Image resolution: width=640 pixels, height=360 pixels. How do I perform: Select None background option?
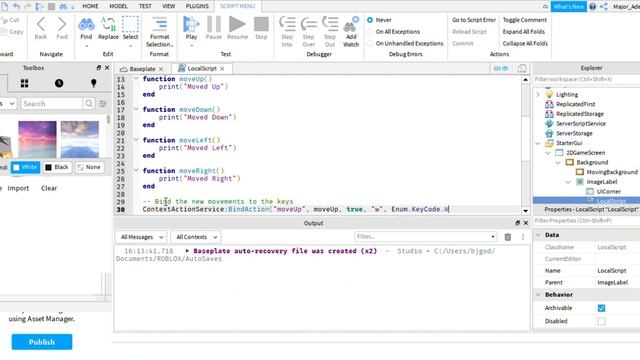tap(89, 167)
